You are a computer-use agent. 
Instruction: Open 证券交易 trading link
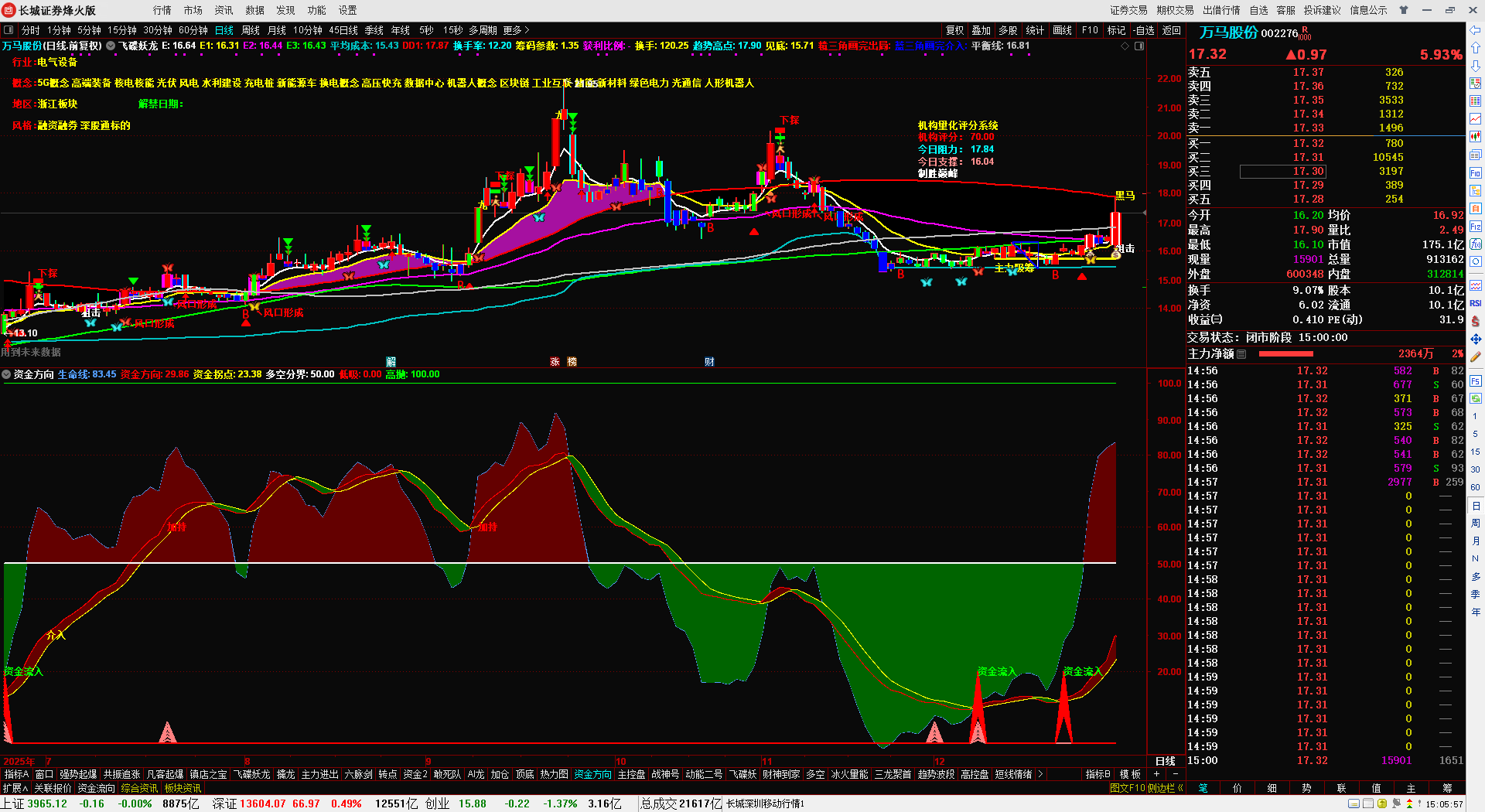[x=1129, y=10]
